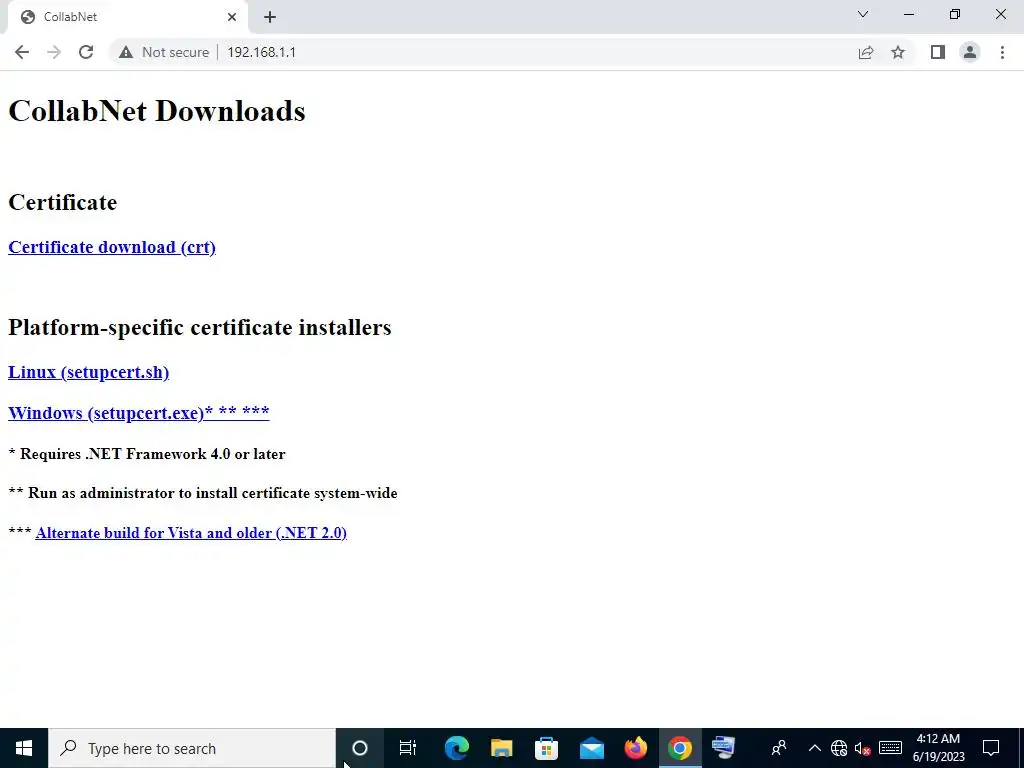Image resolution: width=1024 pixels, height=768 pixels.
Task: Launch Microsoft Edge from taskbar
Action: tap(456, 748)
